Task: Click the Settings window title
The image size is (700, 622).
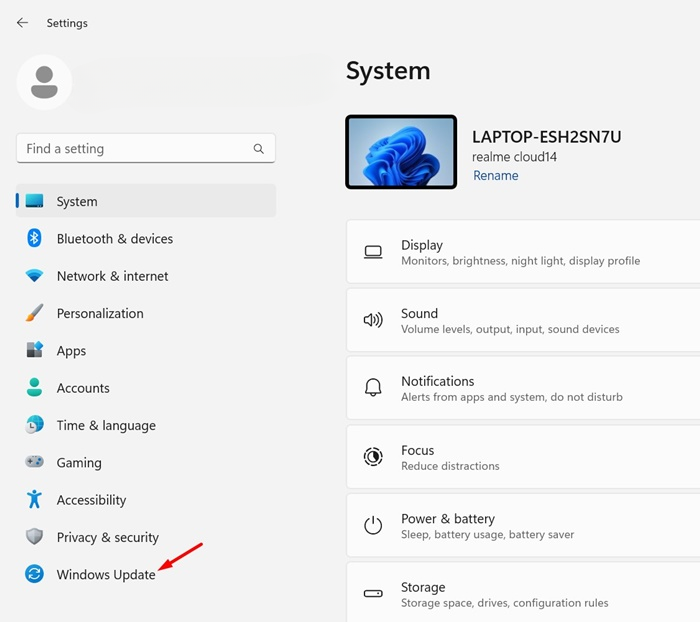Action: tap(67, 23)
